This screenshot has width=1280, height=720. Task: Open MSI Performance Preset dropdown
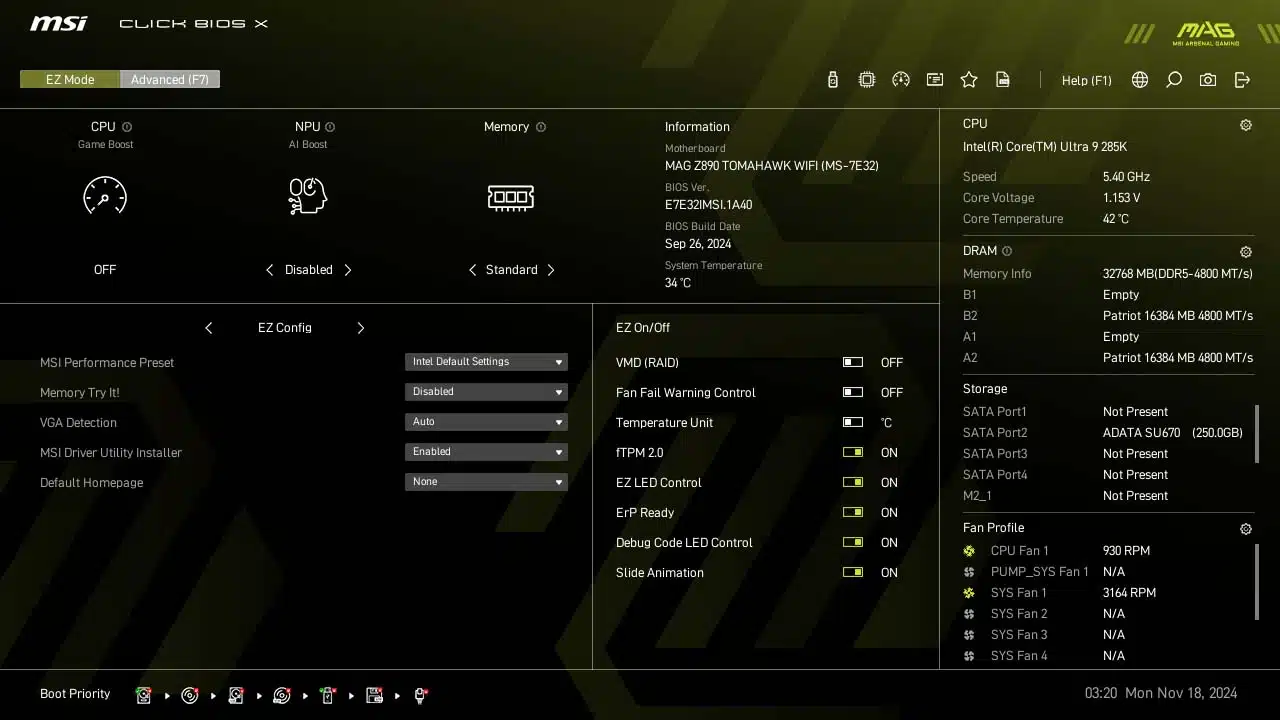486,362
